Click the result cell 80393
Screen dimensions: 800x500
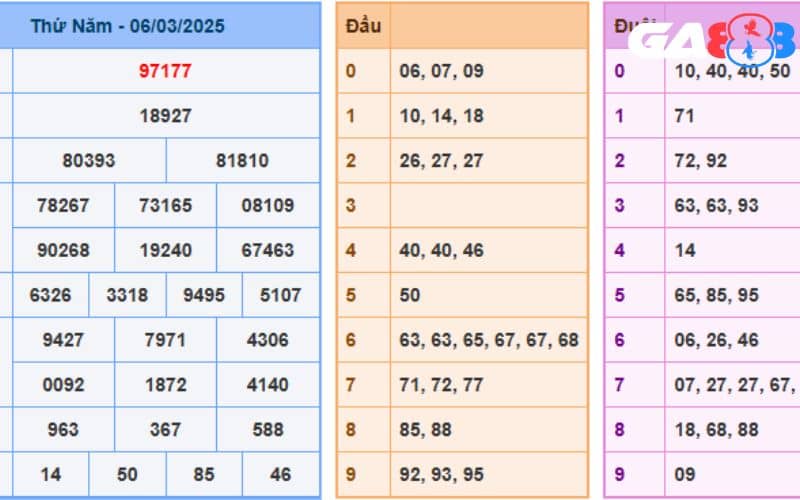click(89, 161)
